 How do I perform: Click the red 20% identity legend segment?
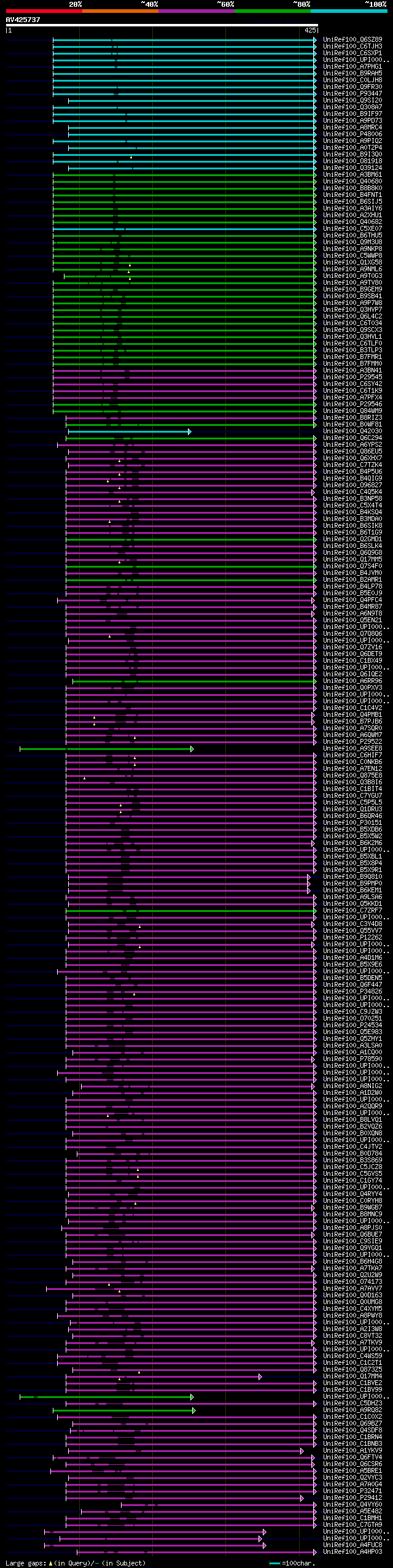pyautogui.click(x=44, y=11)
